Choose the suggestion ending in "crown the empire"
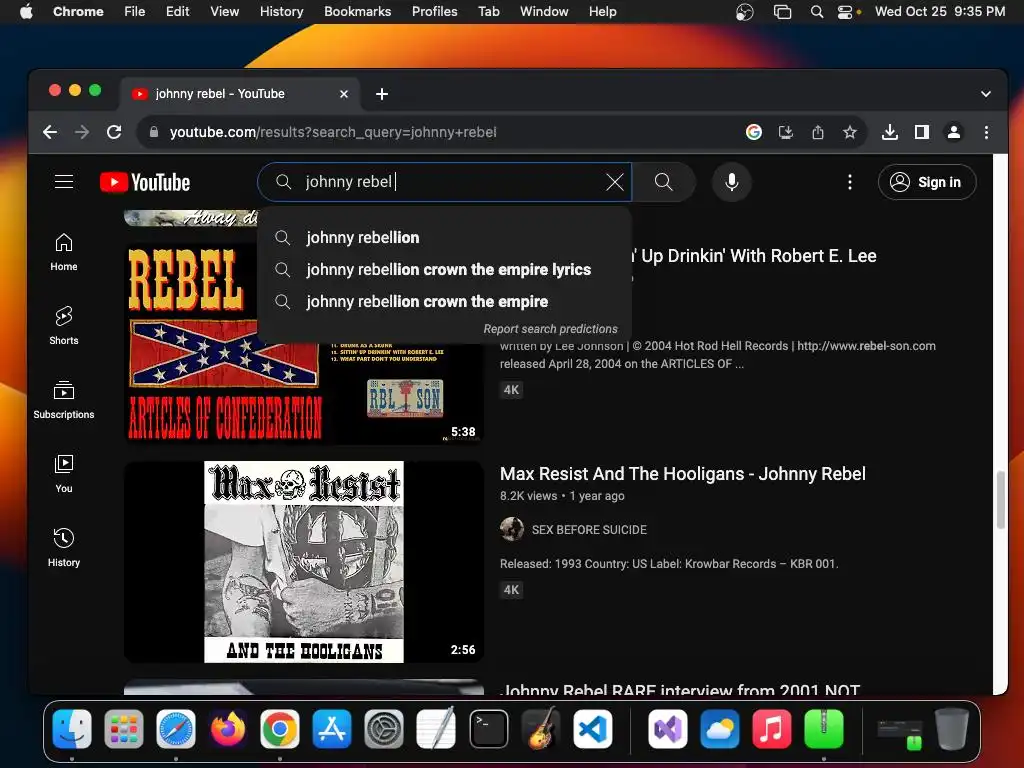Screen dimensions: 1024x768 pyautogui.click(x=444, y=301)
